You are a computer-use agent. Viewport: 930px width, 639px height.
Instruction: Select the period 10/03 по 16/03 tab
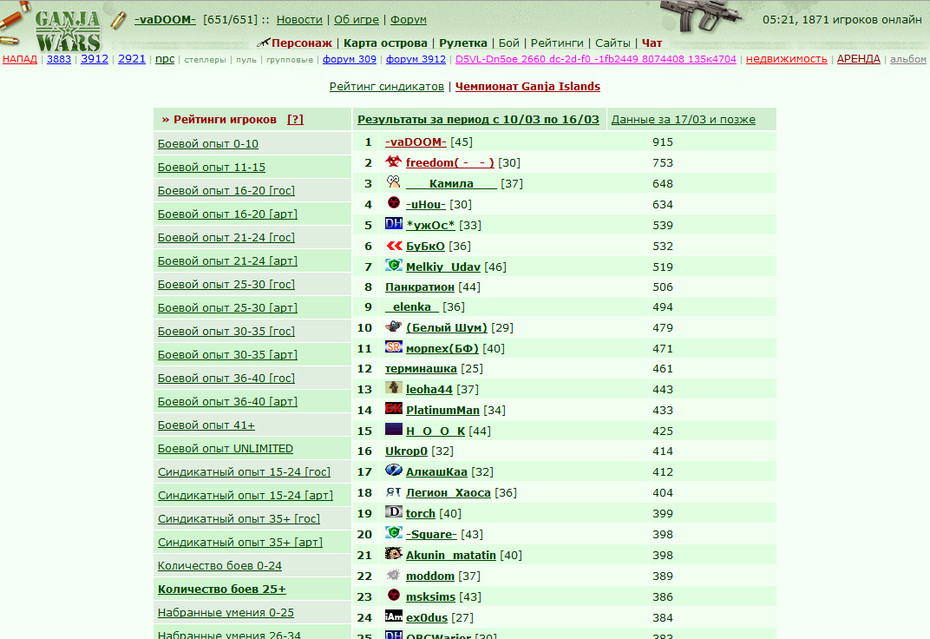click(478, 119)
